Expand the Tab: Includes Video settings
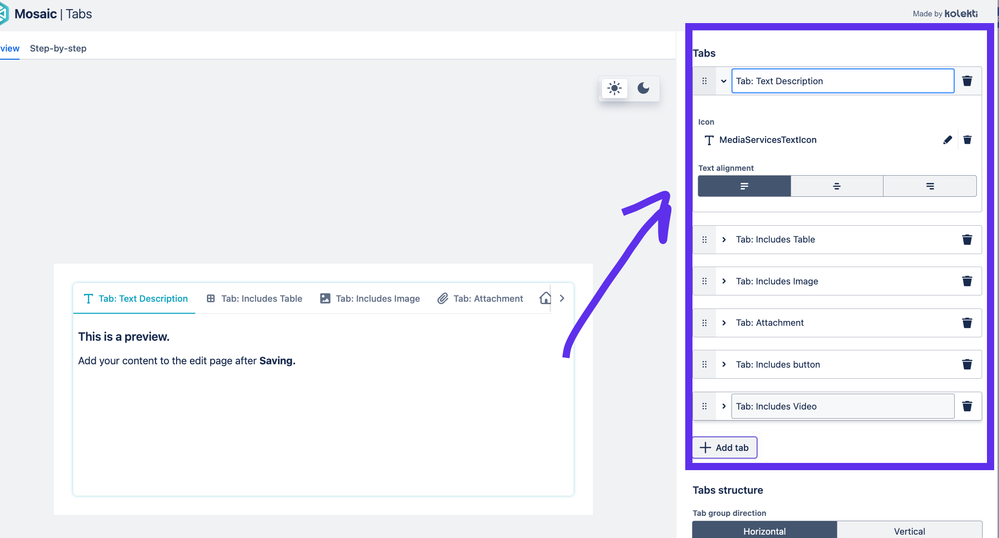 pos(724,406)
